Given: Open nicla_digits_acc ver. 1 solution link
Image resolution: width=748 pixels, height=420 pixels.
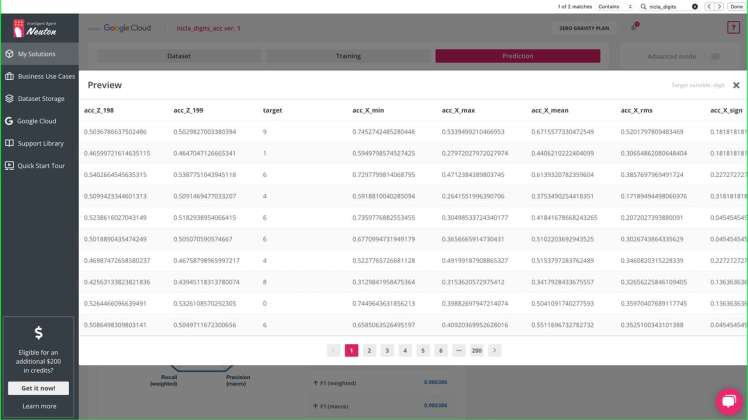Looking at the screenshot, I should tap(208, 28).
